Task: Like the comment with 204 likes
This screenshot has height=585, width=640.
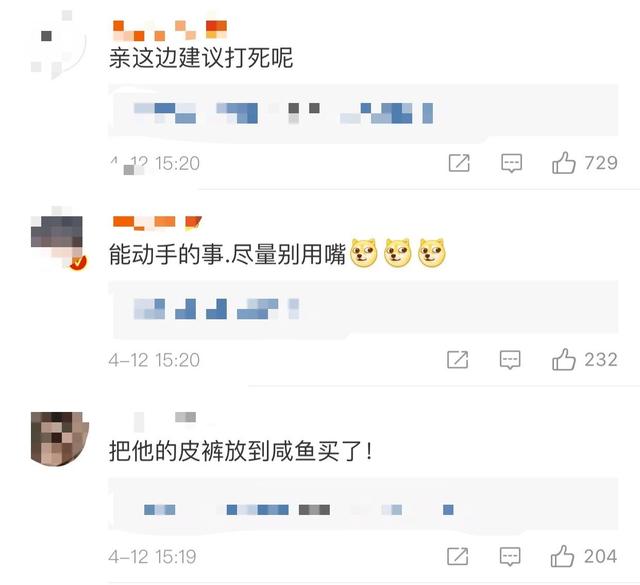Action: 562,556
